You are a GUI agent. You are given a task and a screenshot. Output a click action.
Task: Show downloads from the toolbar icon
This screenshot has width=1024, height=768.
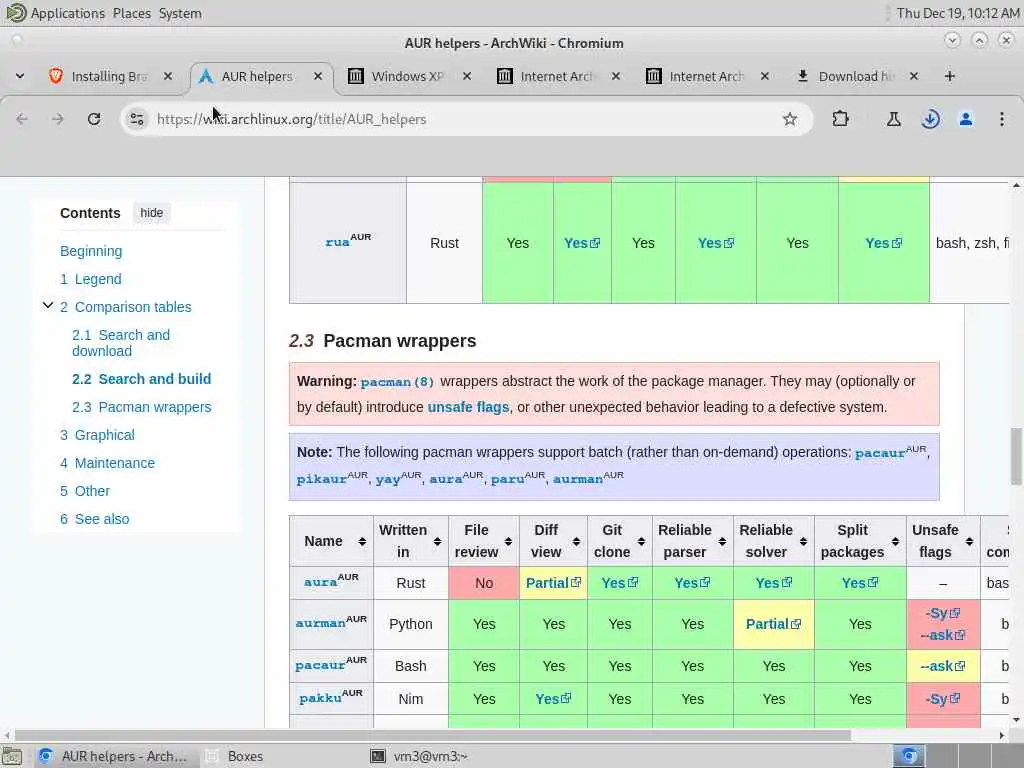(x=930, y=119)
